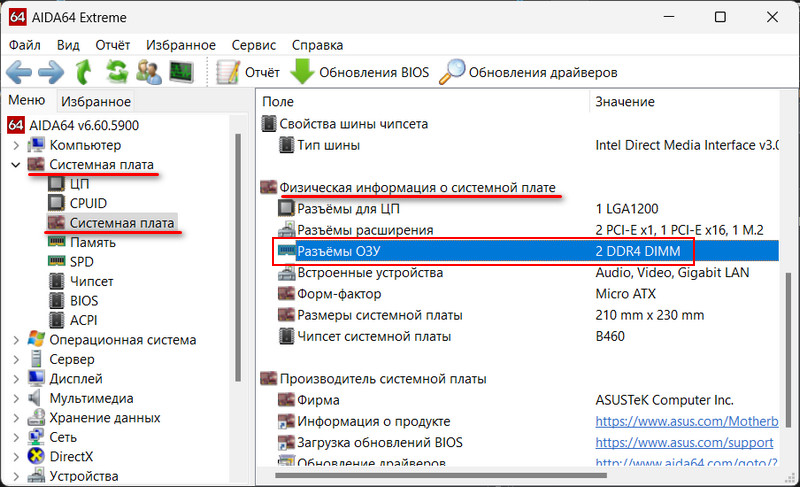The image size is (800, 487).
Task: Click the Отчёт report toolbar button
Action: [248, 72]
